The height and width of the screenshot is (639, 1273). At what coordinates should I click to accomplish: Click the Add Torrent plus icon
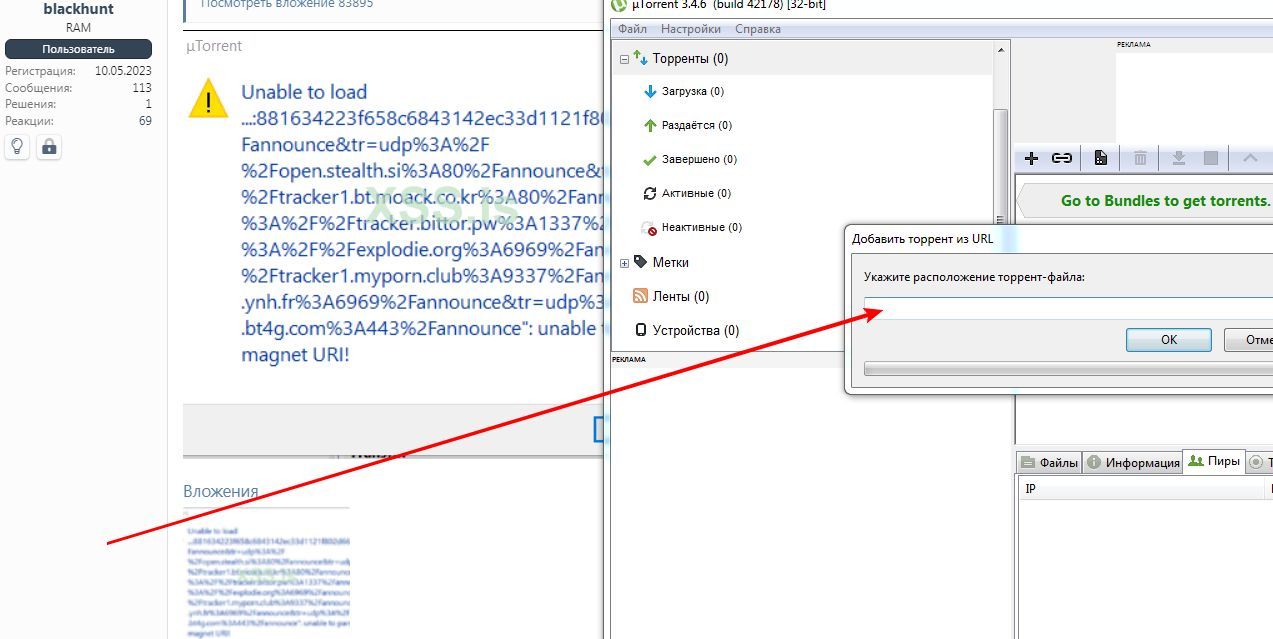click(1032, 158)
